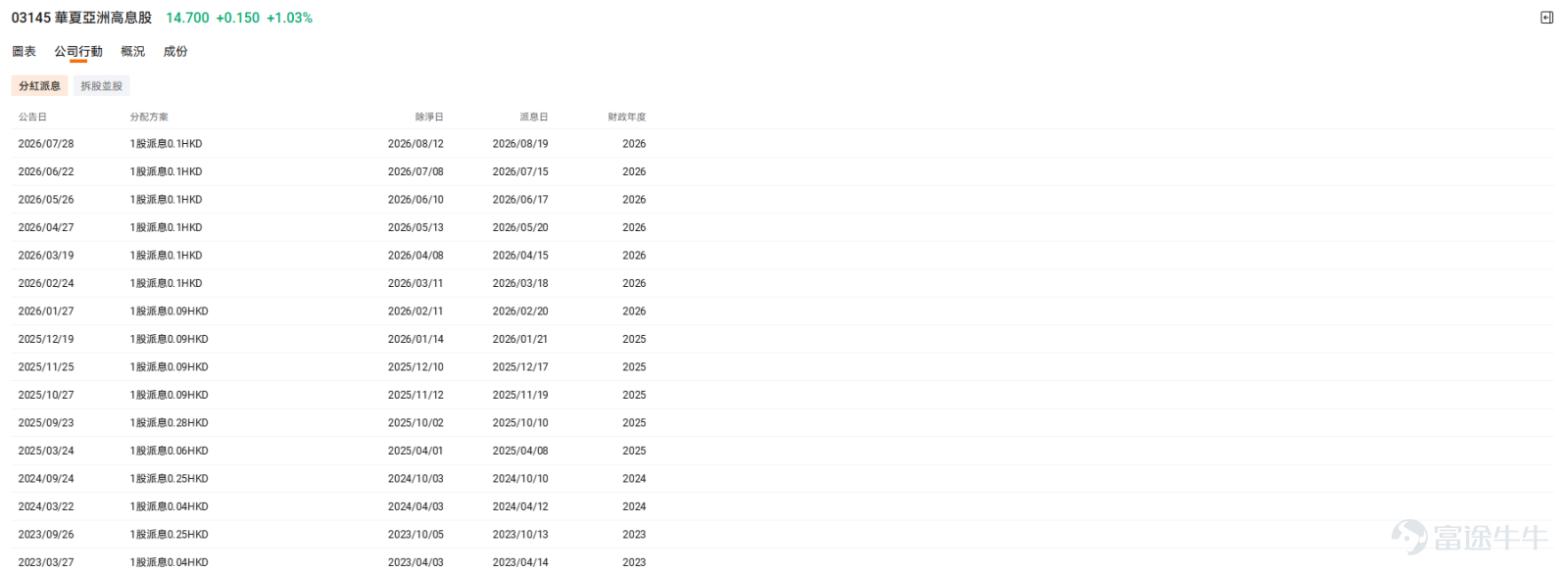Screen dimensions: 1568x573
Task: Open the 圖表 tab
Action: click(x=24, y=52)
